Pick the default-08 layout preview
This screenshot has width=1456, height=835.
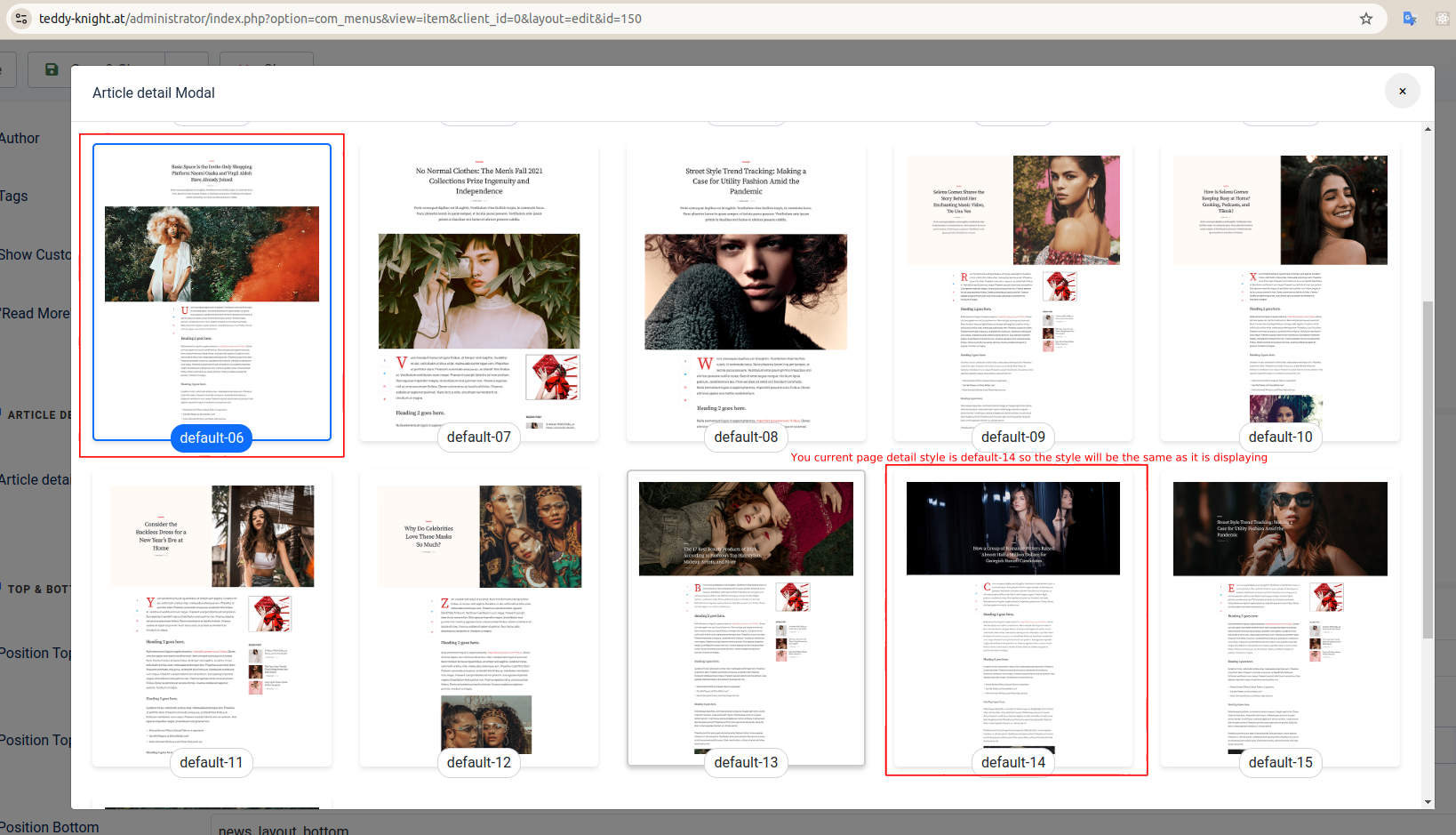click(746, 292)
